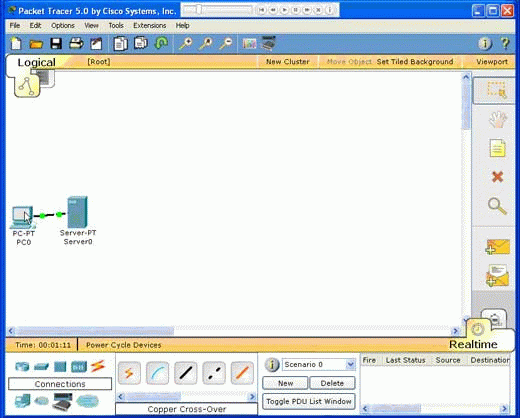Click the pause button in title bar
This screenshot has height=418, width=520.
pos(296,10)
